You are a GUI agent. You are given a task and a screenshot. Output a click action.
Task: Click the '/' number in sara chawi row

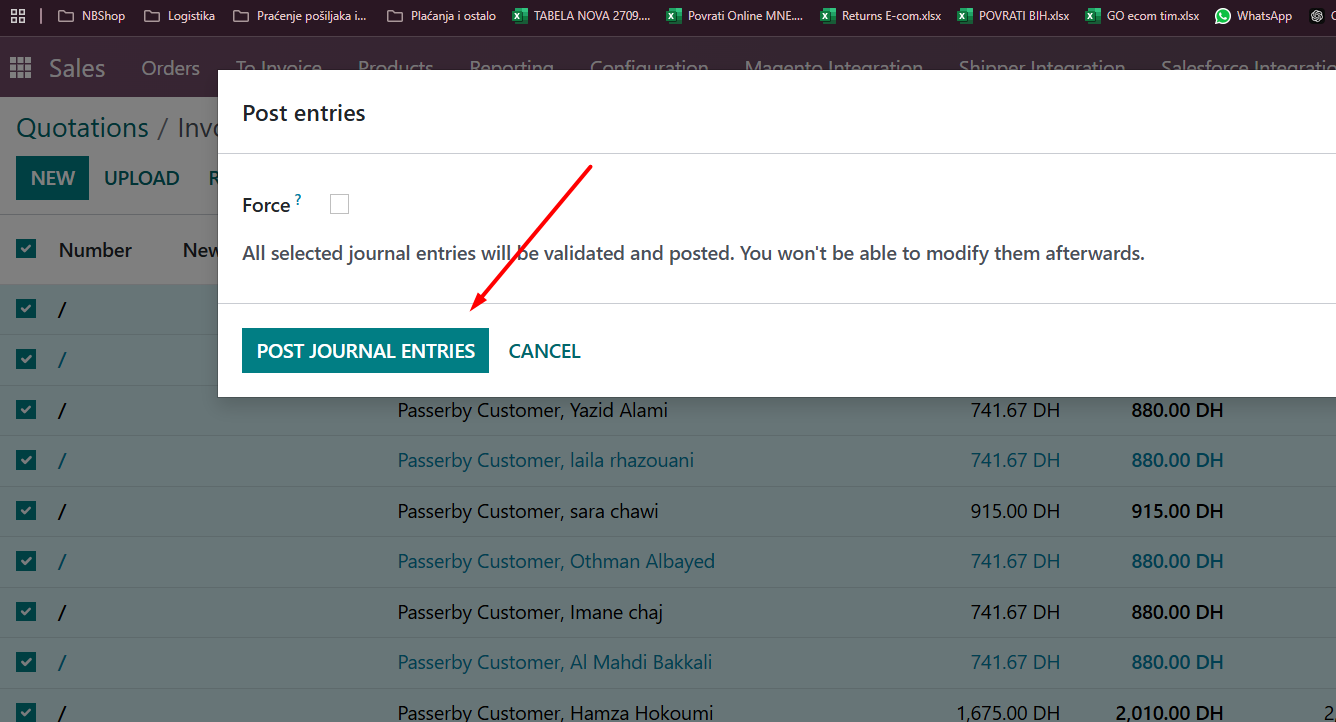[62, 511]
